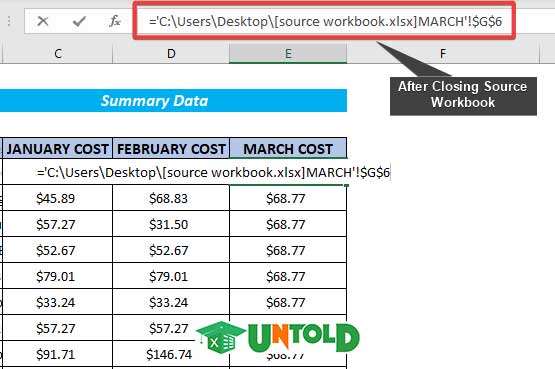Select February cell $31.50
Viewport: 555px width, 369px height.
click(171, 224)
